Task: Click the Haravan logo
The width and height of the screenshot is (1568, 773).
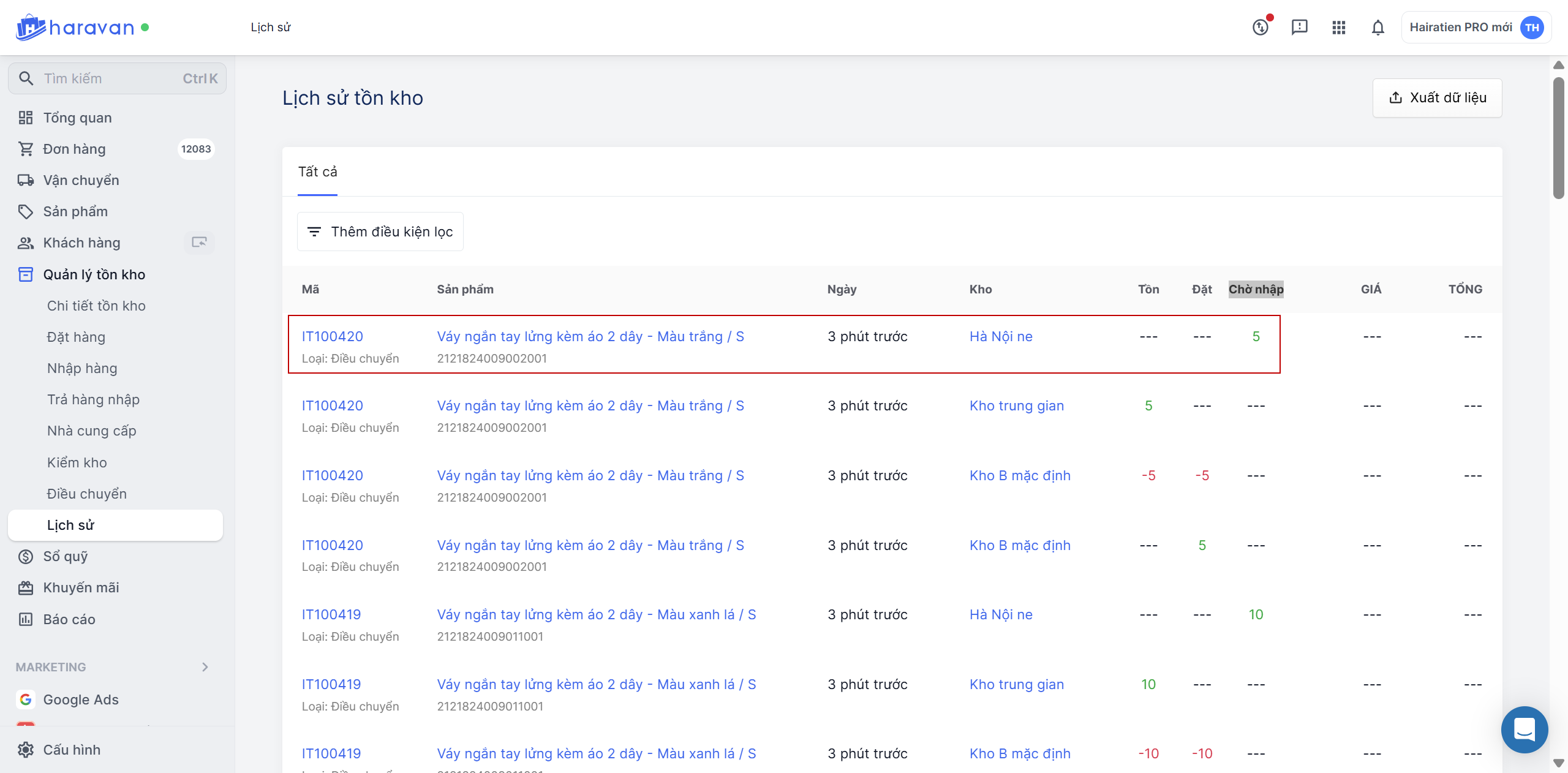Action: click(75, 28)
